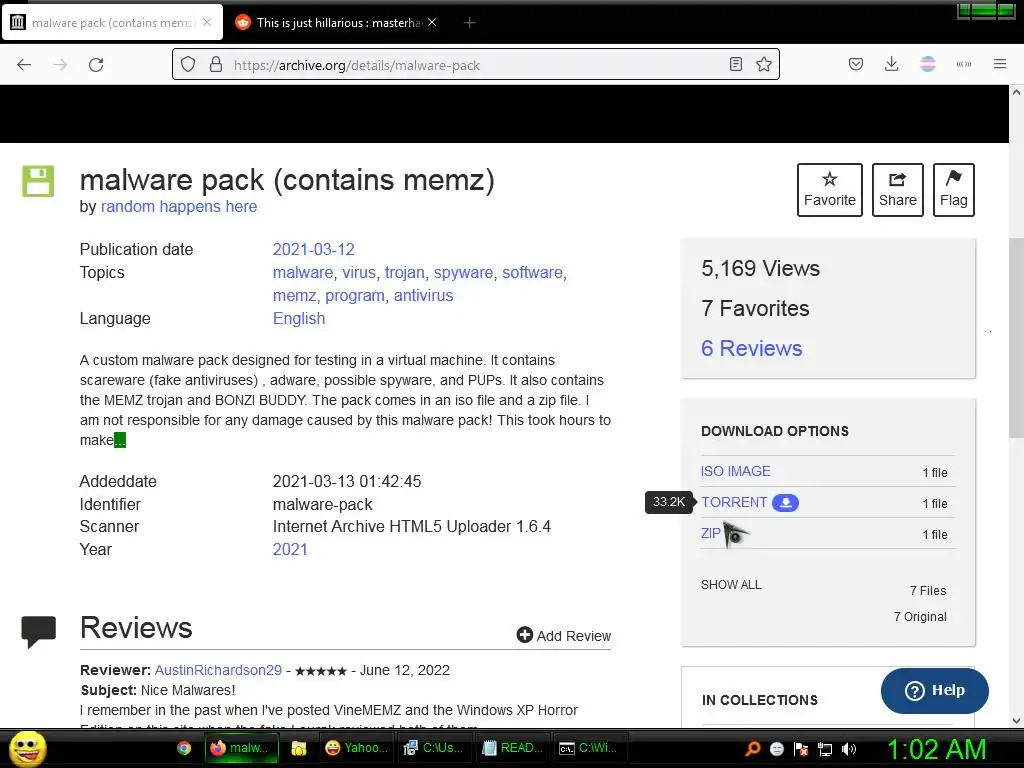Image resolution: width=1024 pixels, height=768 pixels.
Task: Click the flag with red X tray icon
Action: (x=801, y=749)
